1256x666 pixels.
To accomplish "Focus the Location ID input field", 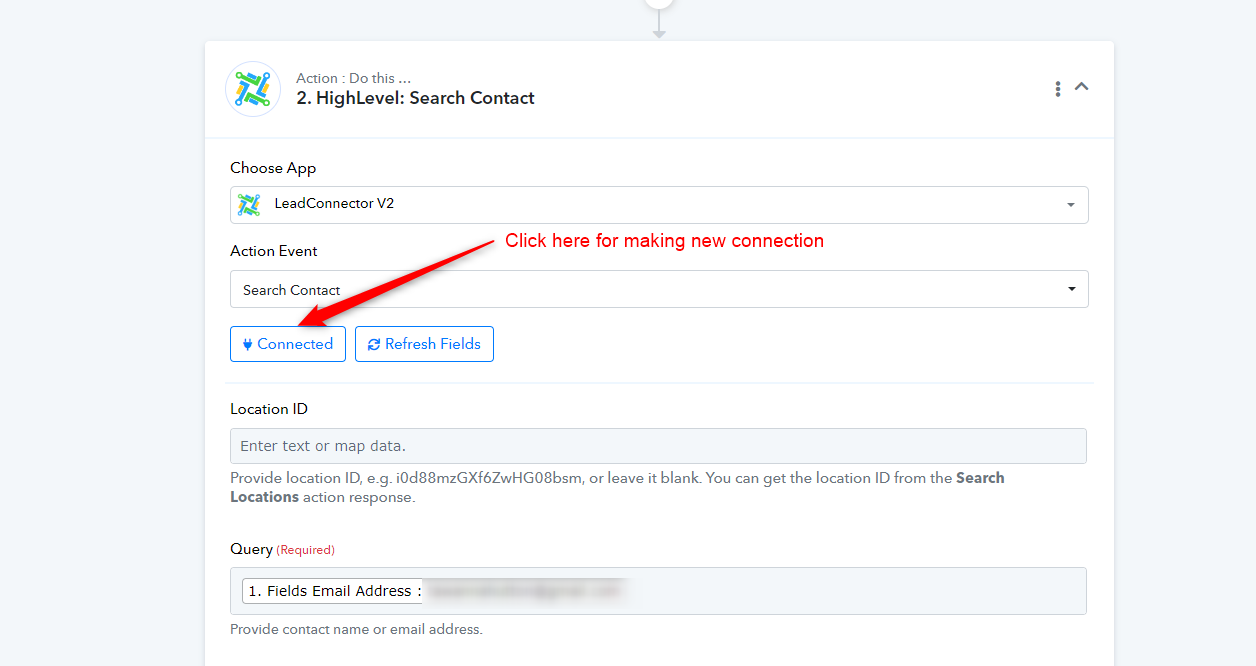I will [x=658, y=446].
